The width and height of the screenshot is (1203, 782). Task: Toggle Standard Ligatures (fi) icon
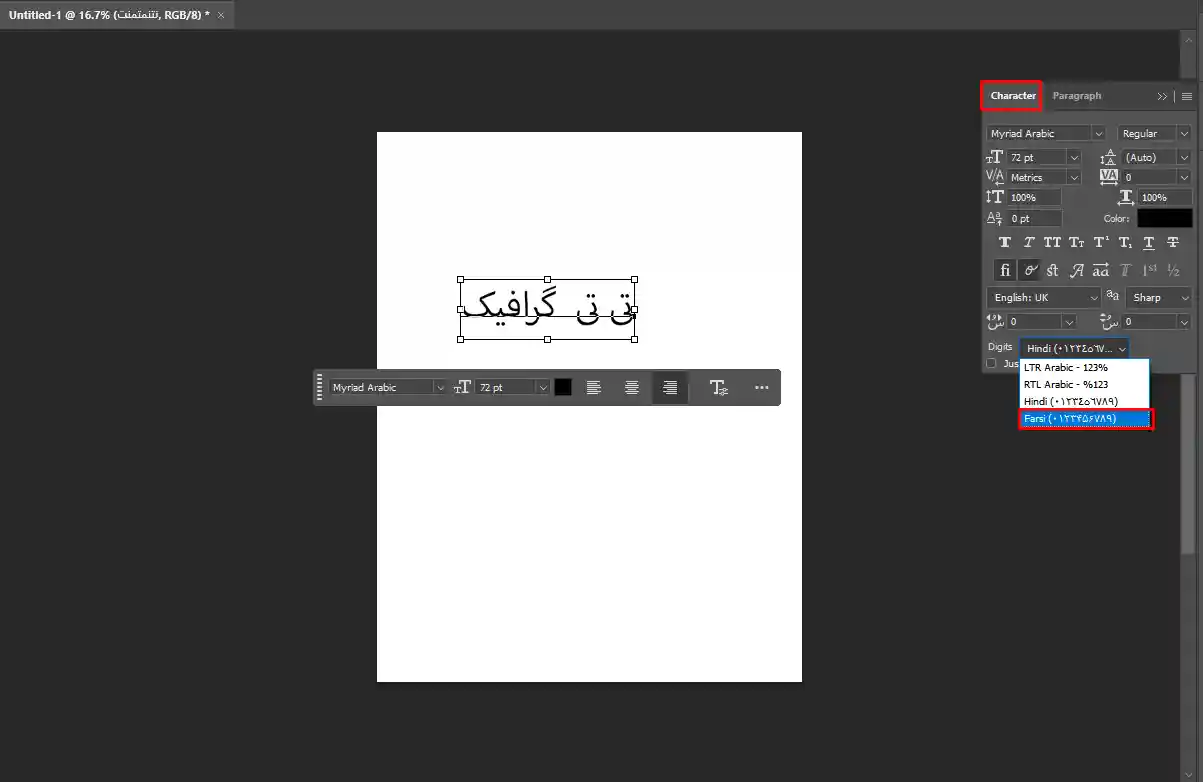click(x=1005, y=270)
